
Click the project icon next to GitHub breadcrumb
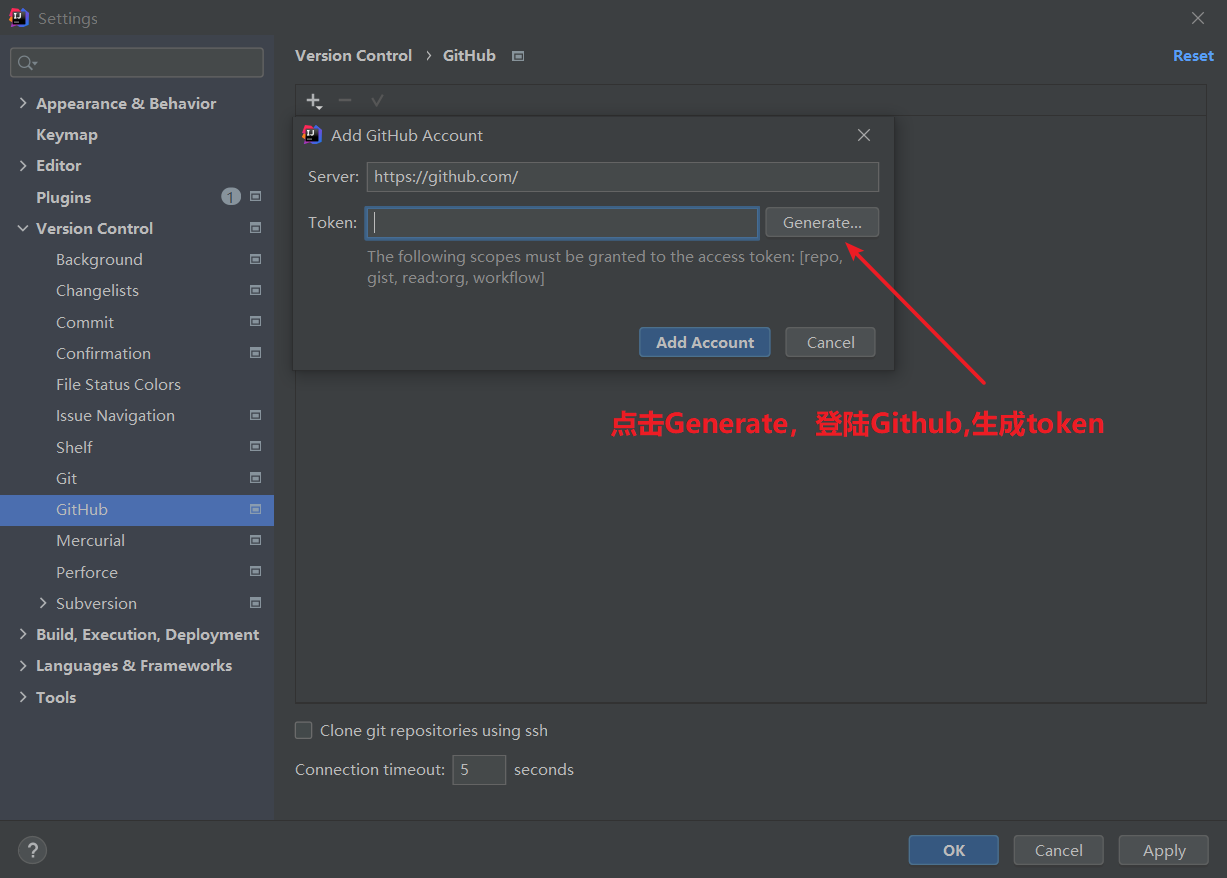point(518,56)
